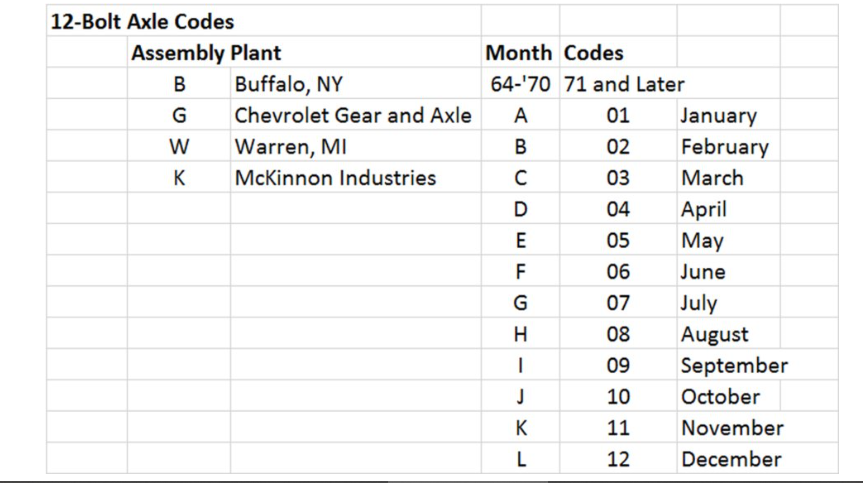The width and height of the screenshot is (863, 483).
Task: Click the 'November' cell
Action: coord(732,428)
